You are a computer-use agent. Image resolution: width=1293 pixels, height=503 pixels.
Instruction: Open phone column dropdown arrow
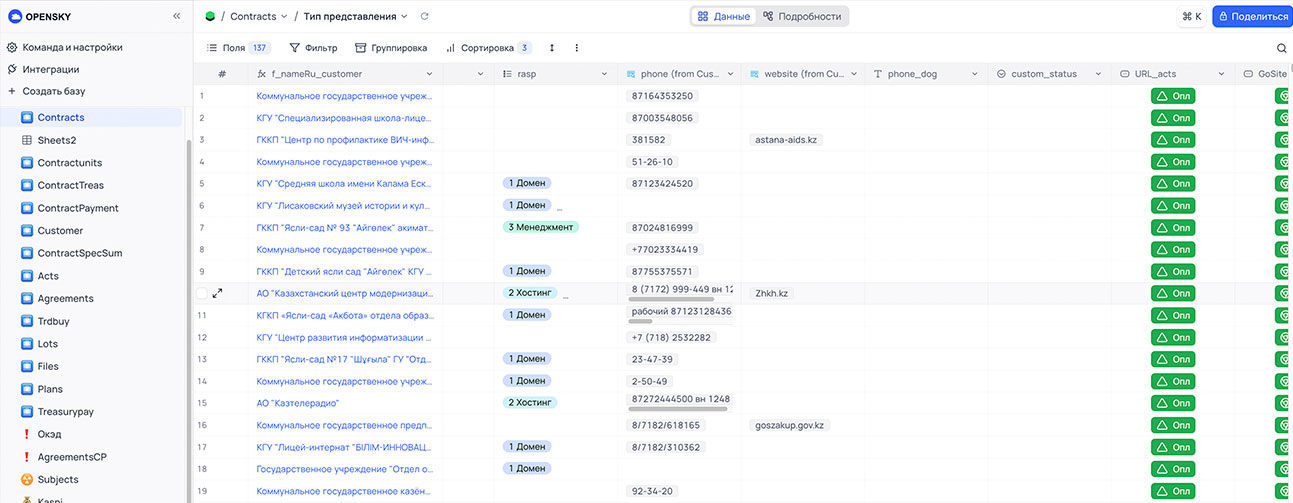730,74
